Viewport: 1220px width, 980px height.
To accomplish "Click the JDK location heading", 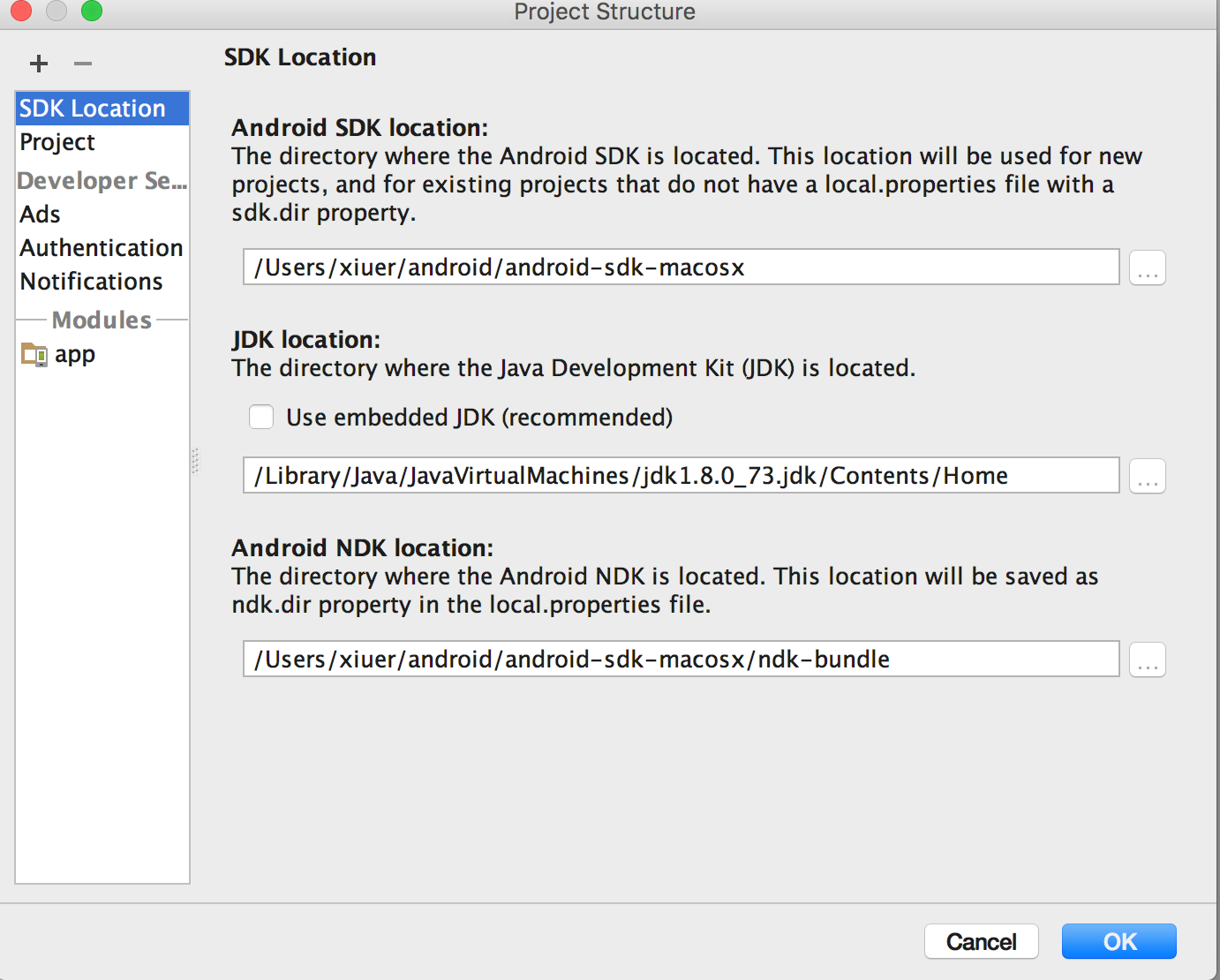I will click(306, 340).
